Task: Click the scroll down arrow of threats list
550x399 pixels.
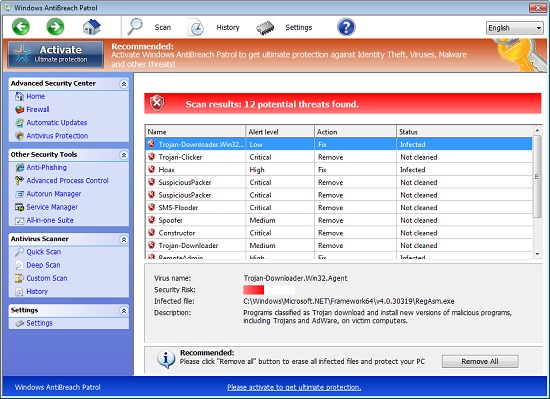Action: (537, 254)
